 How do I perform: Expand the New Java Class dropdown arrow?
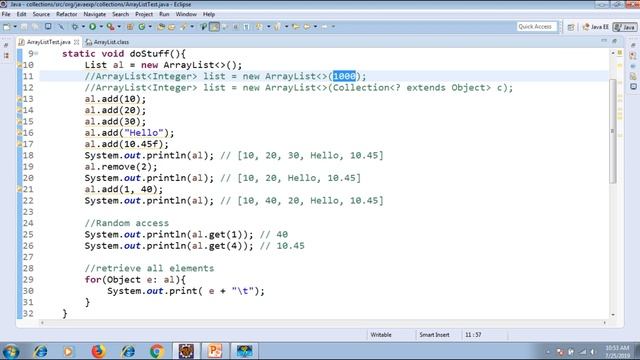(x=150, y=27)
